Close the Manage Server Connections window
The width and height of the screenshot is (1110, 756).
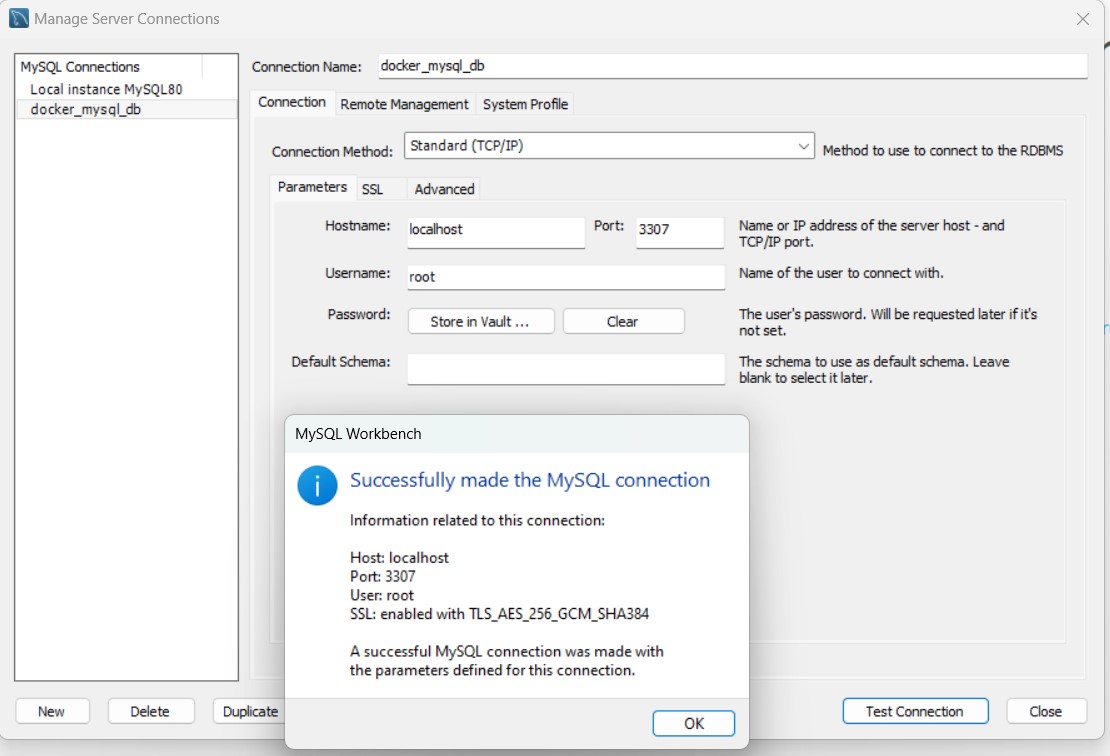pos(1082,19)
